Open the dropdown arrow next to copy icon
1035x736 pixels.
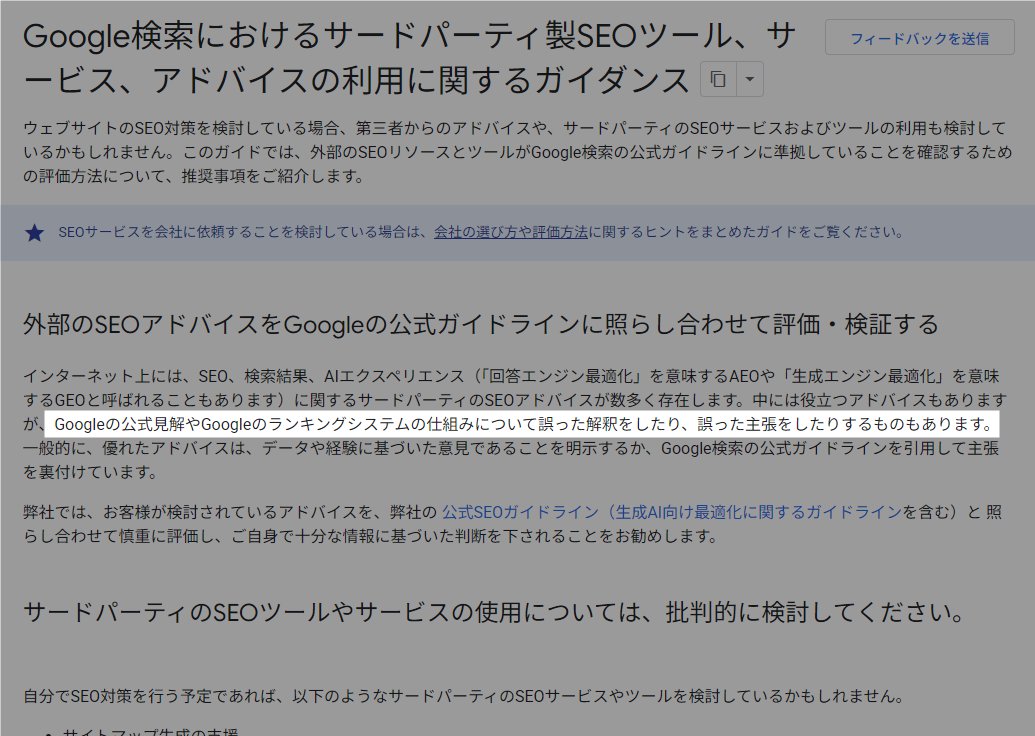click(x=749, y=79)
